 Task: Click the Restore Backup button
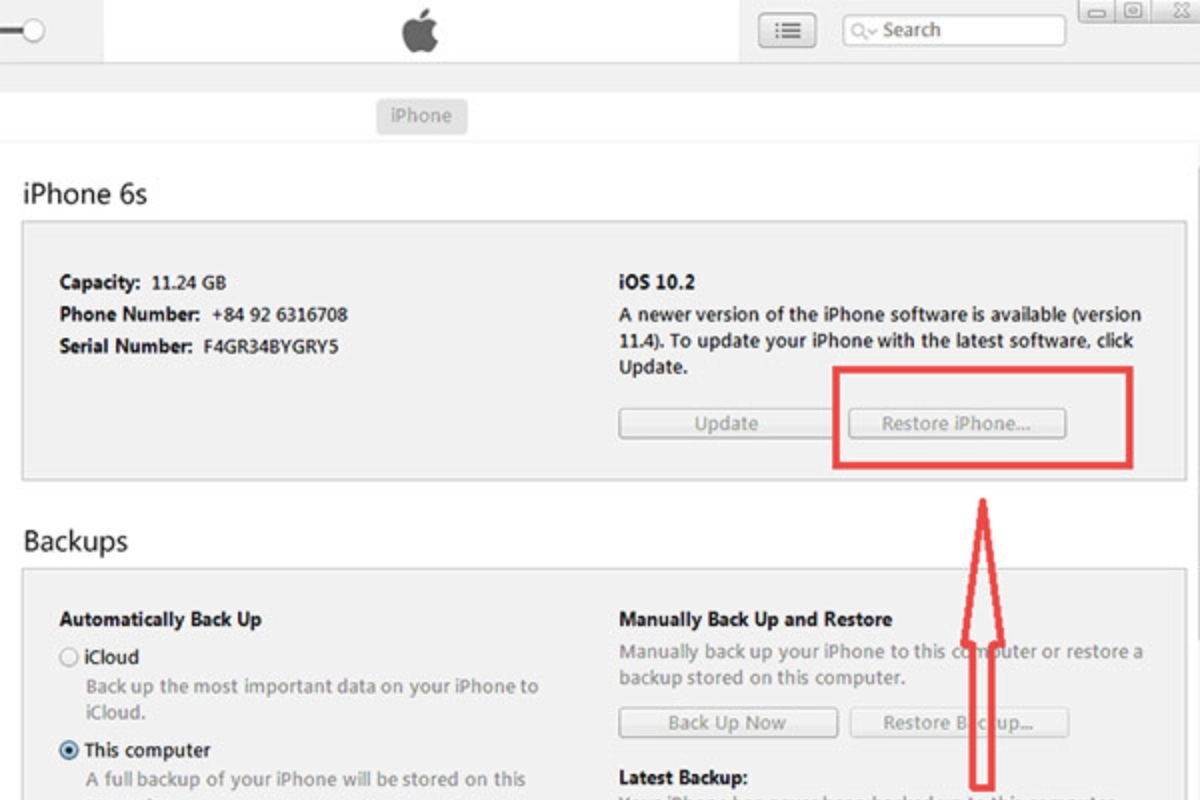(x=959, y=723)
